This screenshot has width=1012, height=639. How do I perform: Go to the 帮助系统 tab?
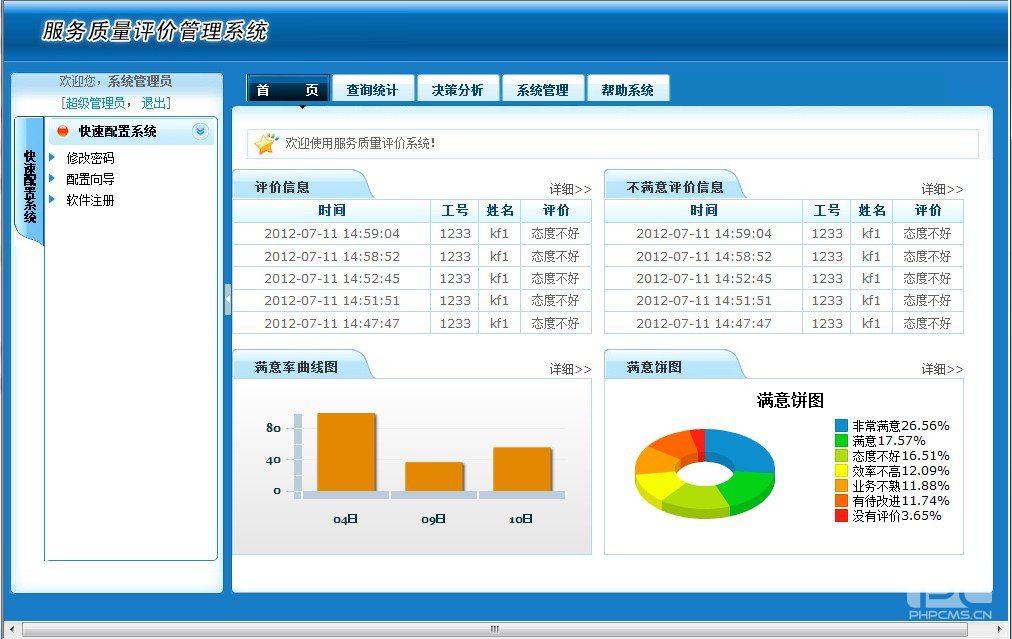(x=627, y=90)
